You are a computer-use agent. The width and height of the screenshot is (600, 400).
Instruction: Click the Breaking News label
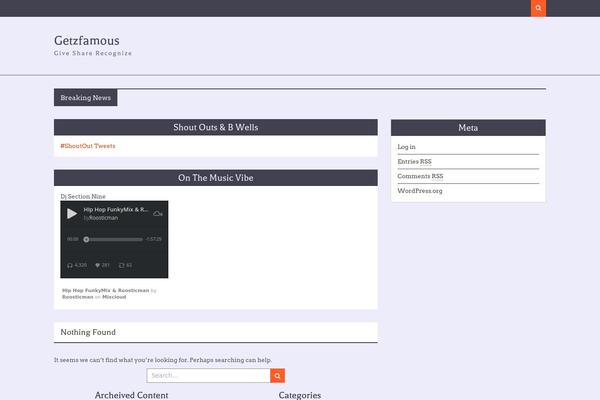pyautogui.click(x=86, y=98)
